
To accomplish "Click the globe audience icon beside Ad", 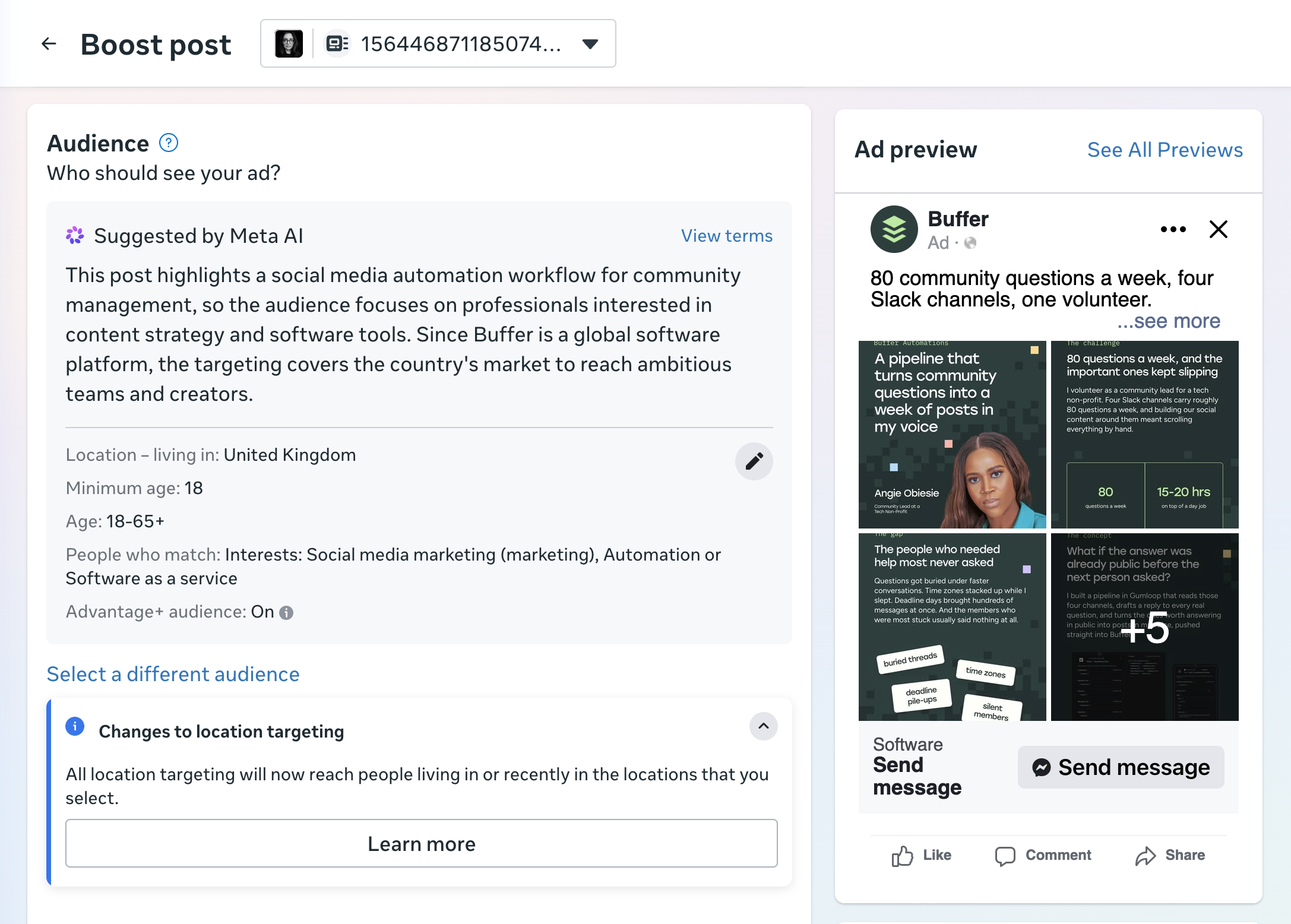I will pyautogui.click(x=970, y=243).
